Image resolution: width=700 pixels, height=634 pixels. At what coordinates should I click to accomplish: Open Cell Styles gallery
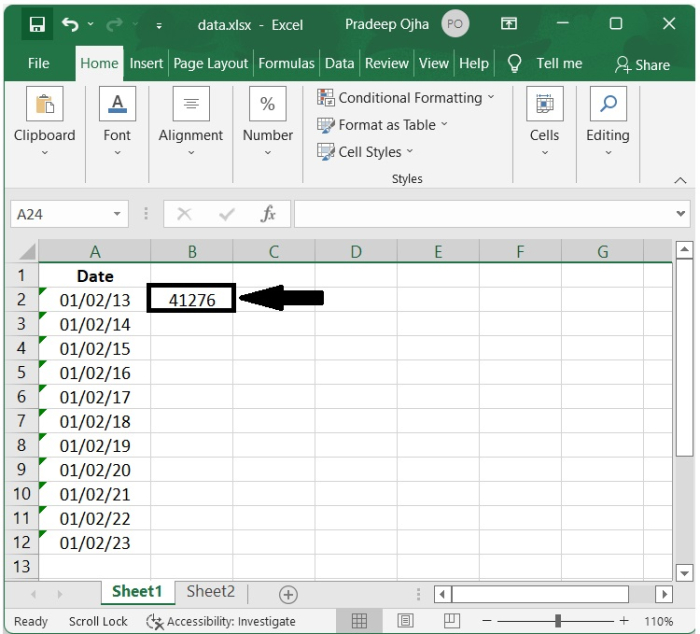(x=365, y=152)
